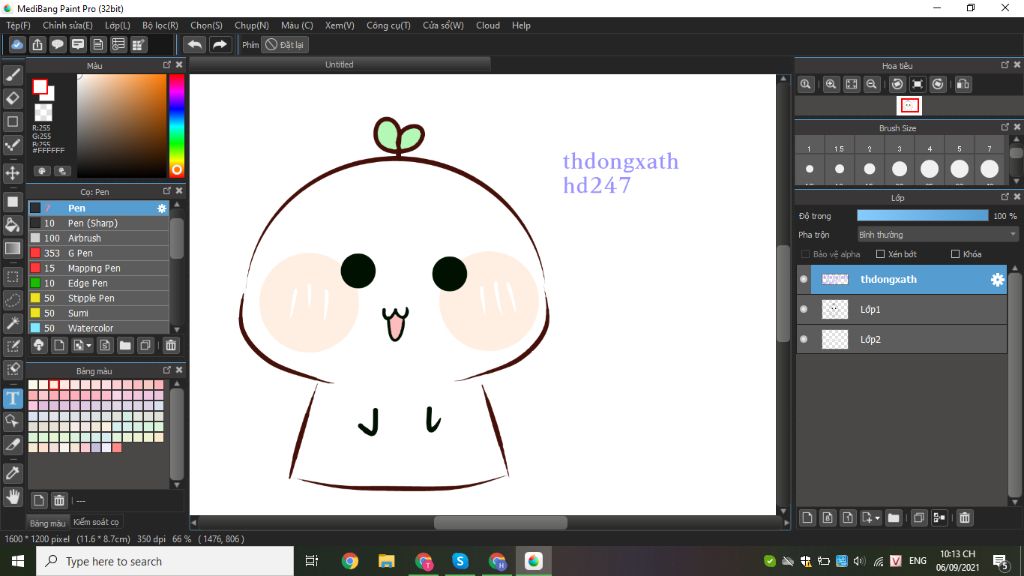The image size is (1024, 576).
Task: Open the Bộ lọc(R) menu
Action: [x=160, y=25]
